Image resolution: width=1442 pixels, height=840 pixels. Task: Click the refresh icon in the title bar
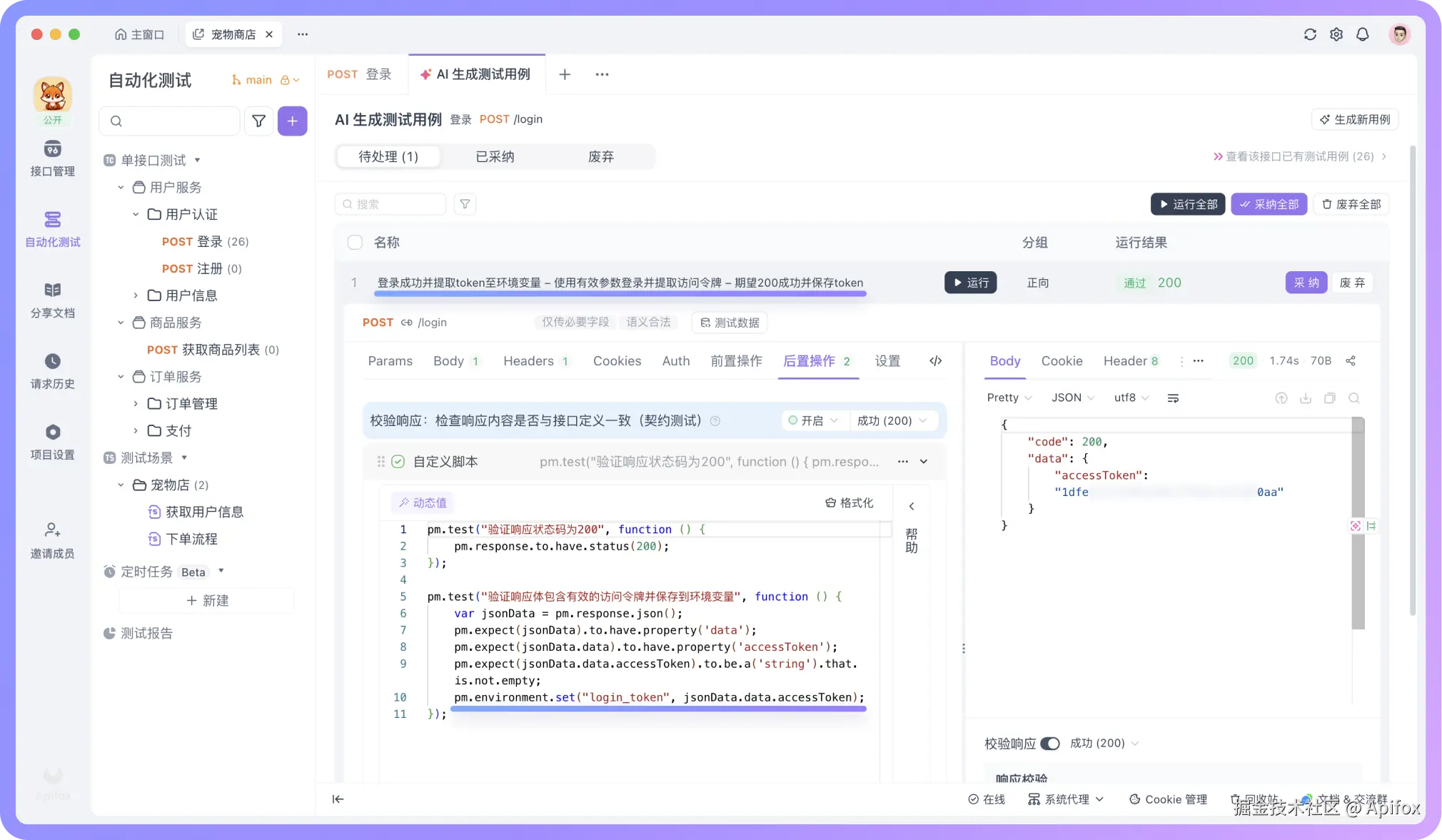(x=1309, y=34)
